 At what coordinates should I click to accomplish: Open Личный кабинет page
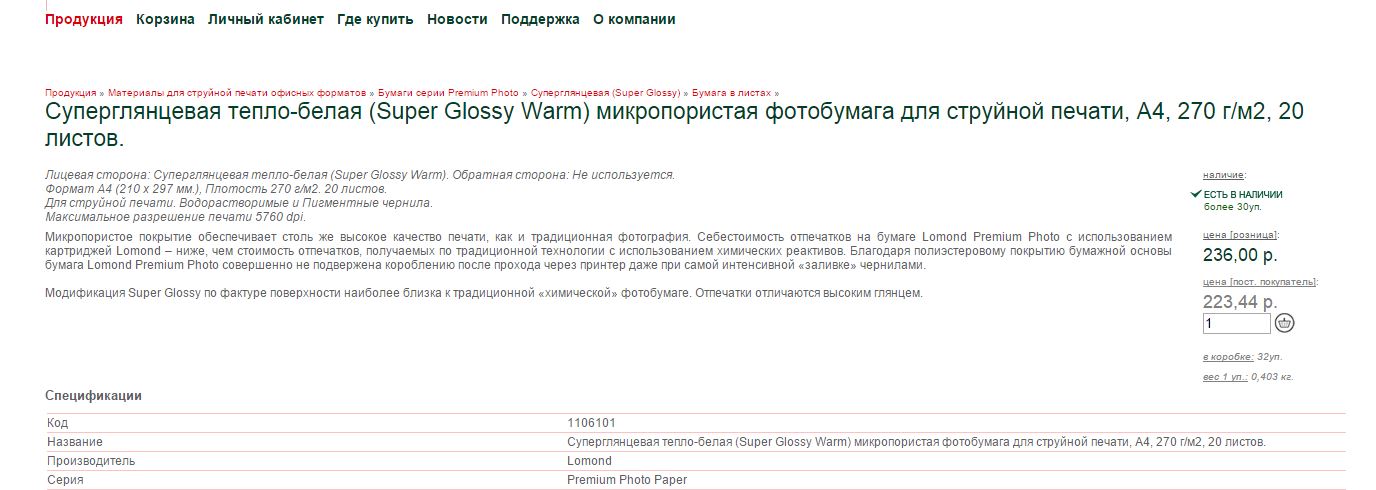click(266, 19)
